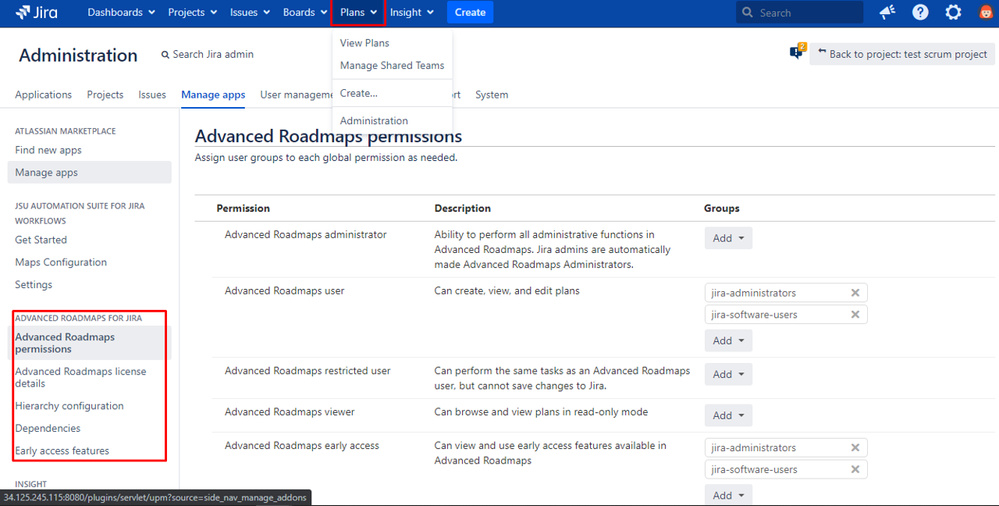This screenshot has width=999, height=506.
Task: Click the Advanced Roadmaps restricted user permission name
Action: point(308,371)
